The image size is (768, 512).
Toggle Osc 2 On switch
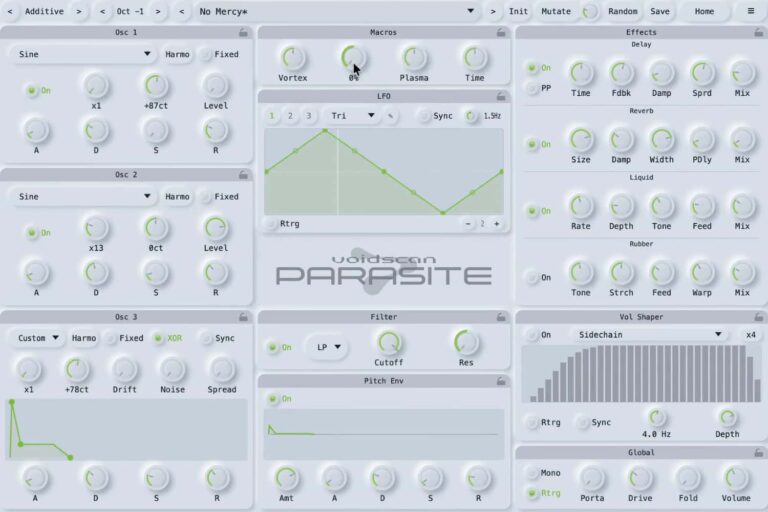38,233
